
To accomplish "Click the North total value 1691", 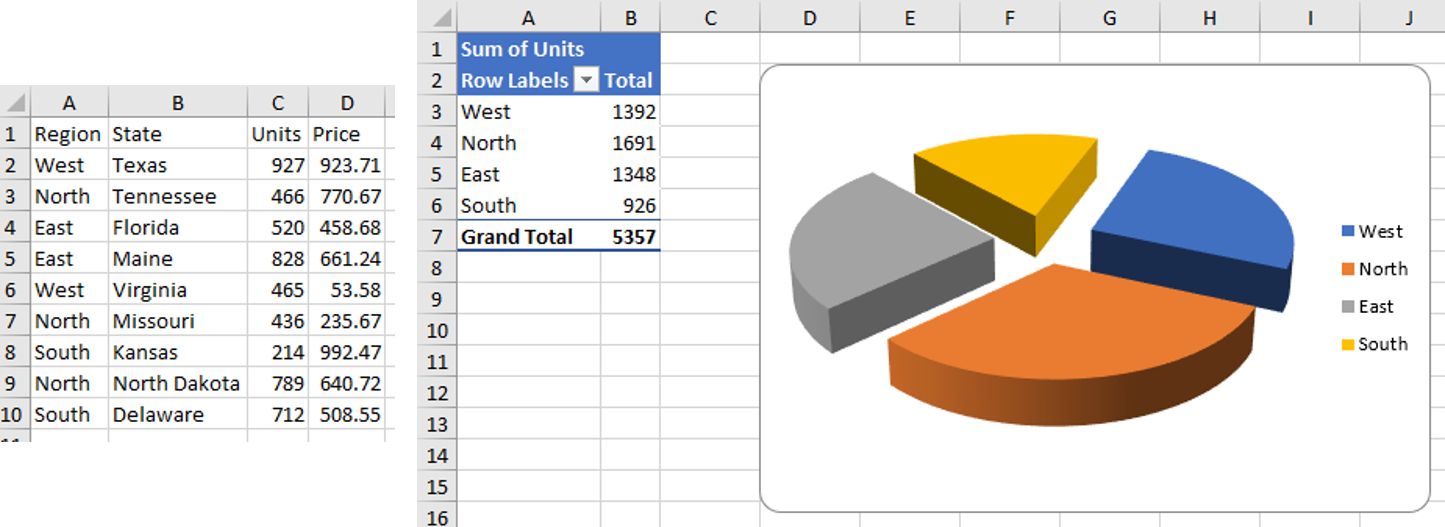I will pyautogui.click(x=632, y=143).
